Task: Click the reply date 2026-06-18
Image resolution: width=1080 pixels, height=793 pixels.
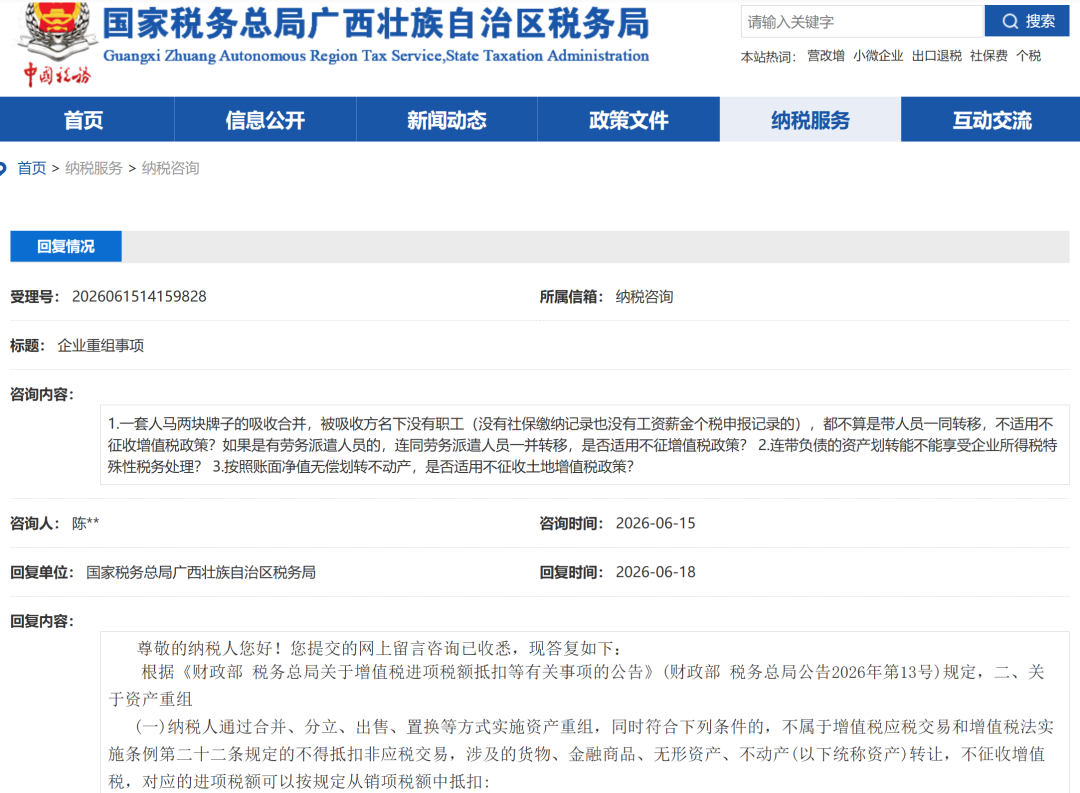Action: pos(656,572)
